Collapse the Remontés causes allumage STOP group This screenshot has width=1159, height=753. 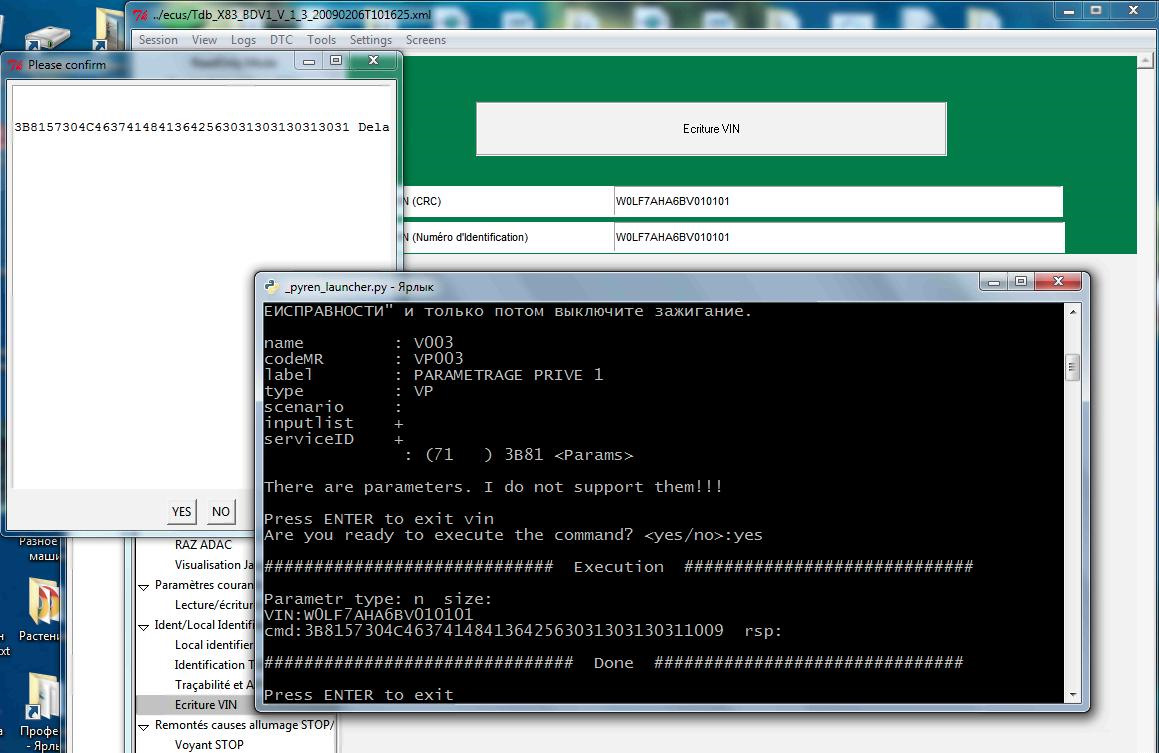pyautogui.click(x=145, y=725)
